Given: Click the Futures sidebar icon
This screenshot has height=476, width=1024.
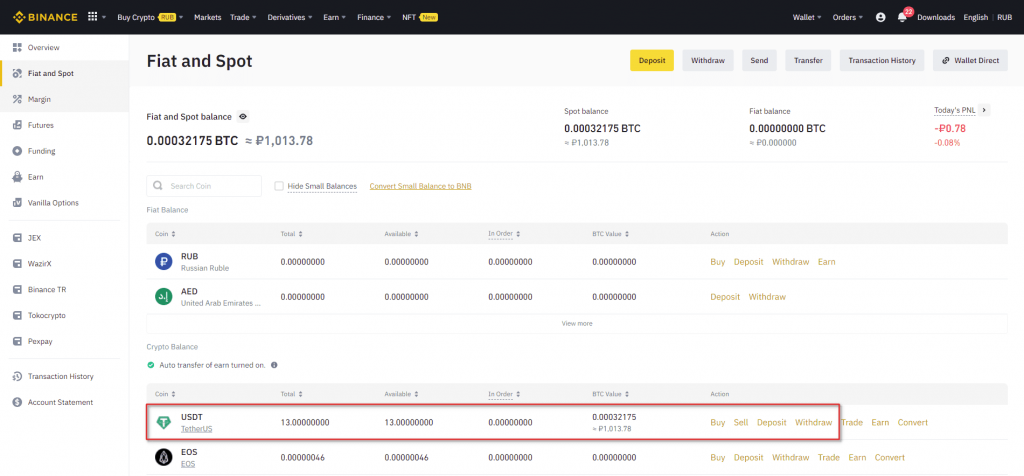Looking at the screenshot, I should point(18,125).
